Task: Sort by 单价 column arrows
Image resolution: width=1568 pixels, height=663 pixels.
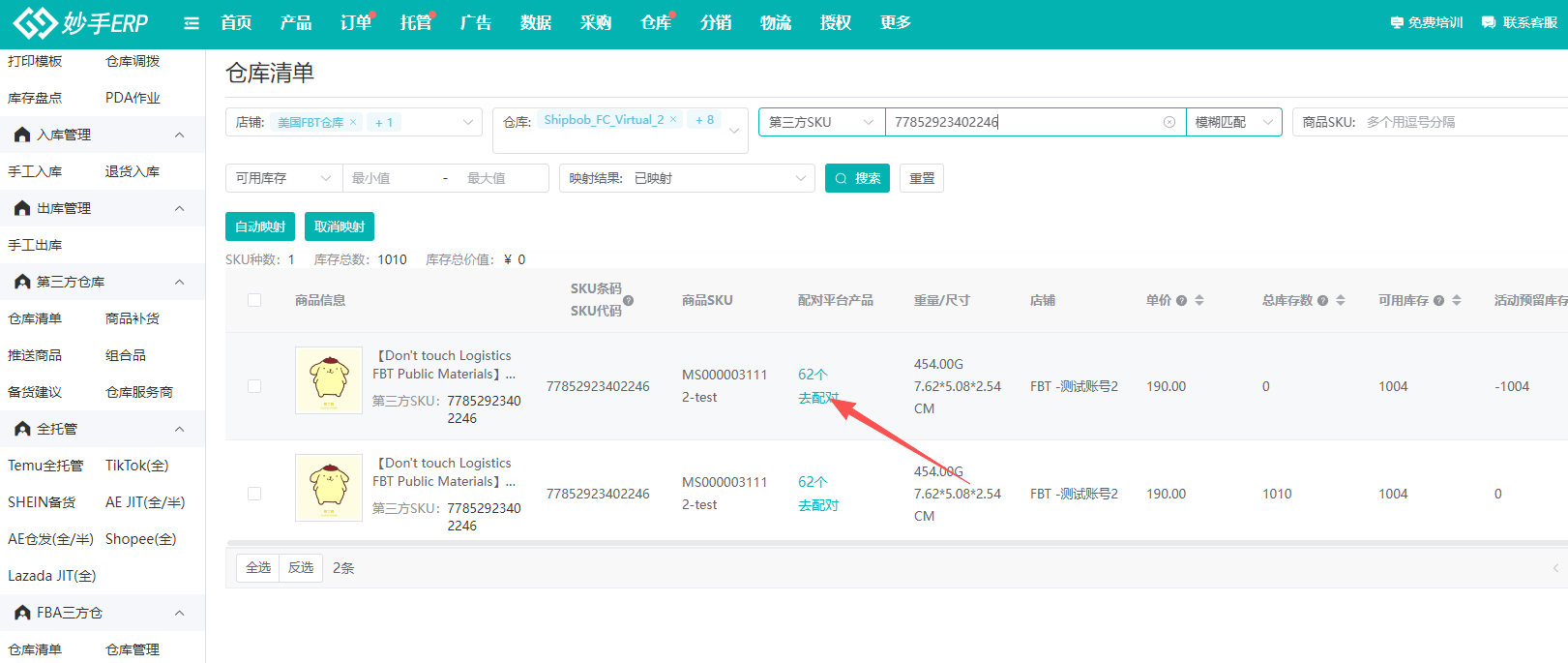Action: (x=1199, y=300)
